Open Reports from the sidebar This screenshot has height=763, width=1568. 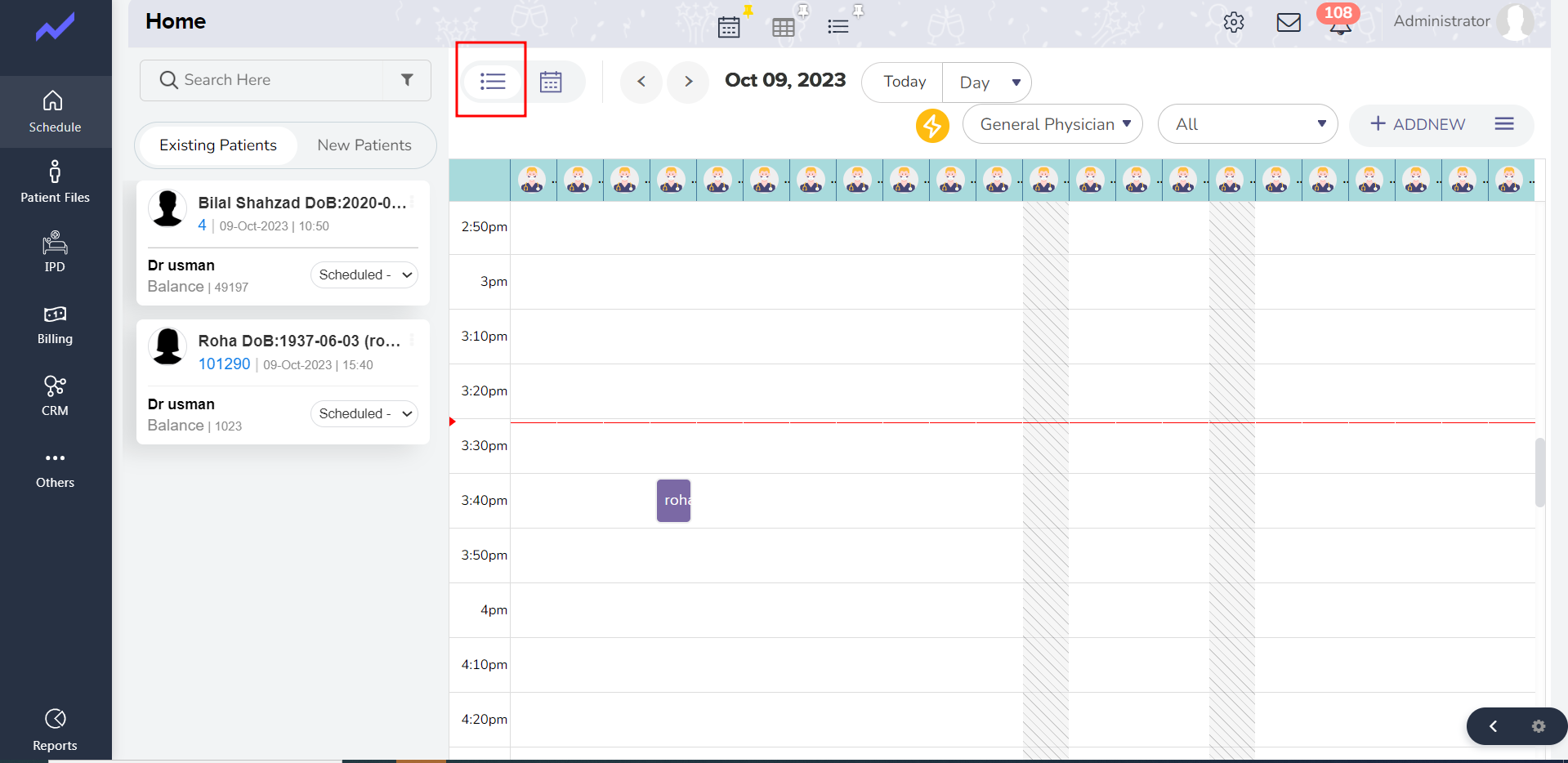[55, 730]
